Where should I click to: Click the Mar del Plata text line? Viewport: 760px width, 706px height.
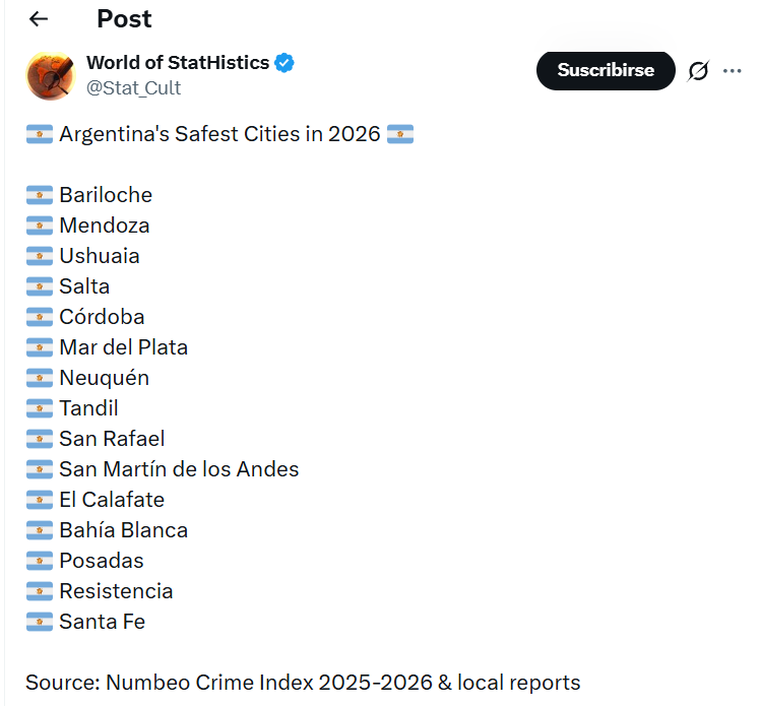tap(124, 347)
